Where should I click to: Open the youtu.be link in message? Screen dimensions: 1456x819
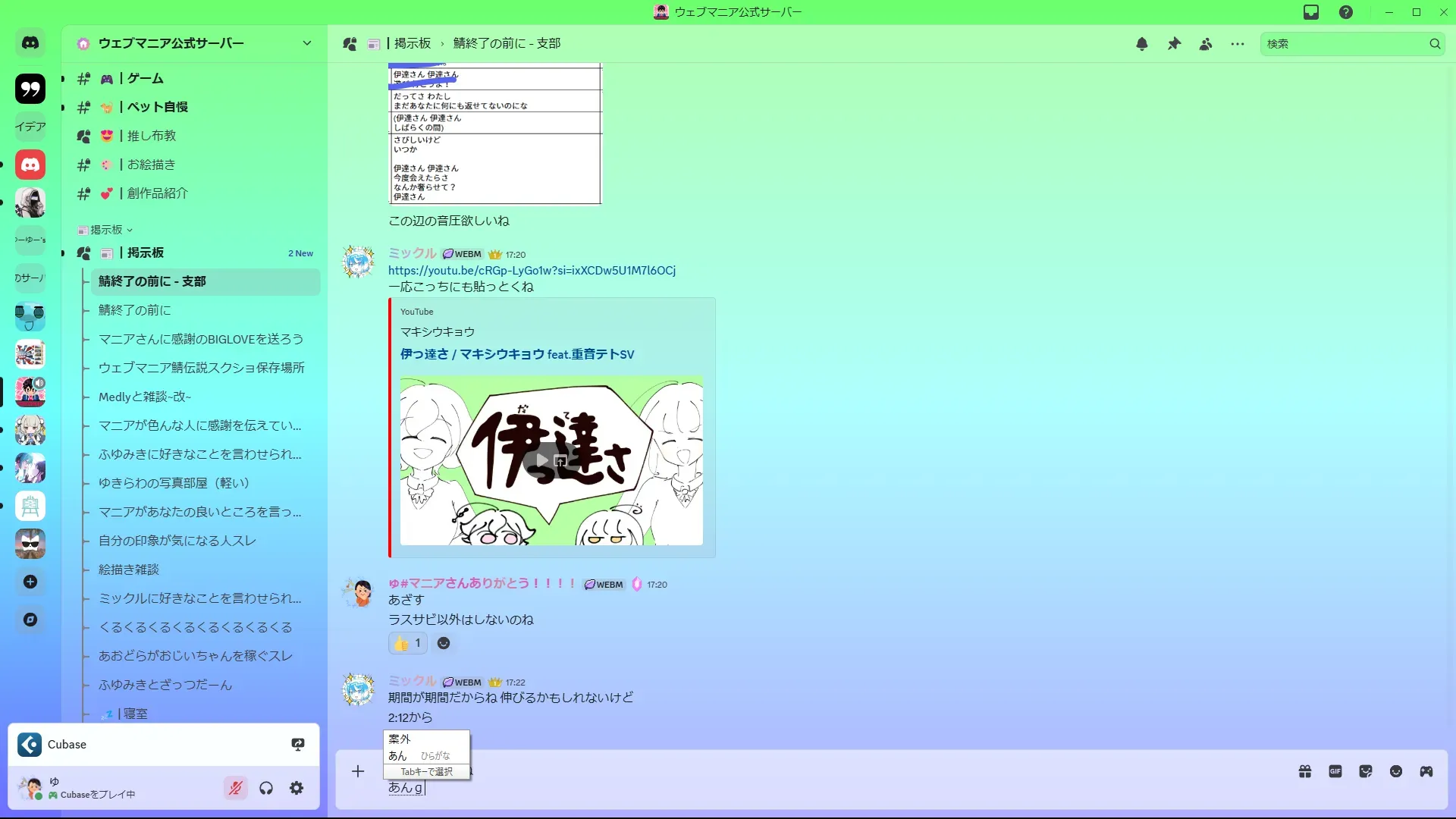pyautogui.click(x=532, y=270)
